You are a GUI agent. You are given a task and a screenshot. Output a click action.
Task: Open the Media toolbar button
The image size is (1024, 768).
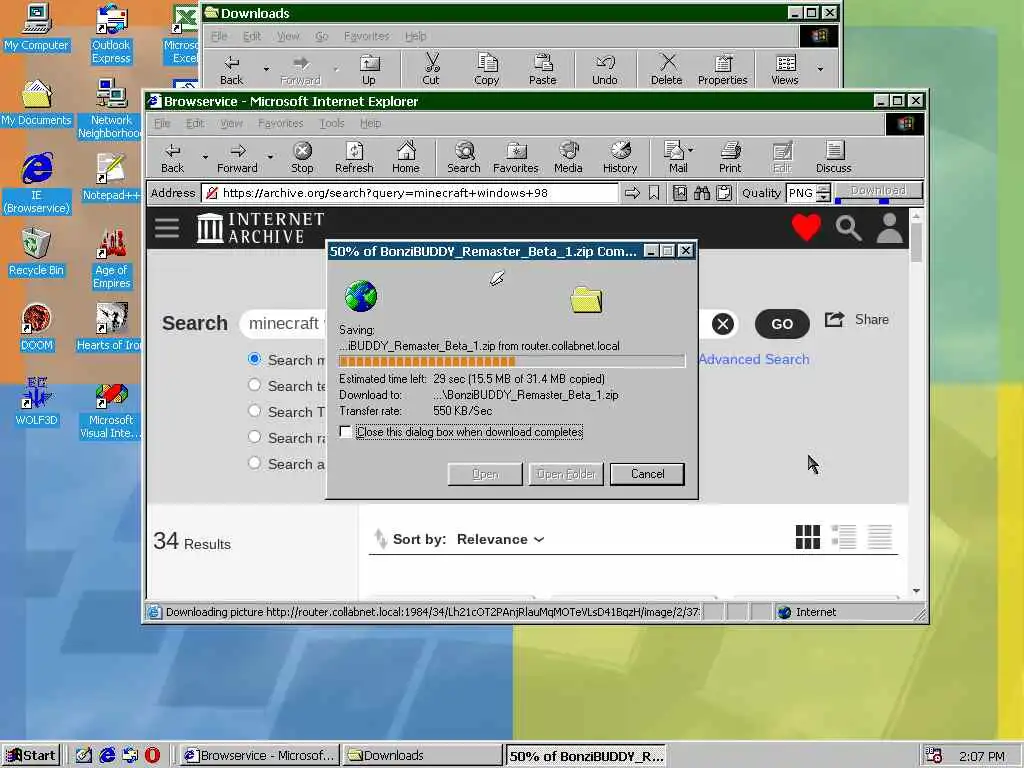coord(568,157)
